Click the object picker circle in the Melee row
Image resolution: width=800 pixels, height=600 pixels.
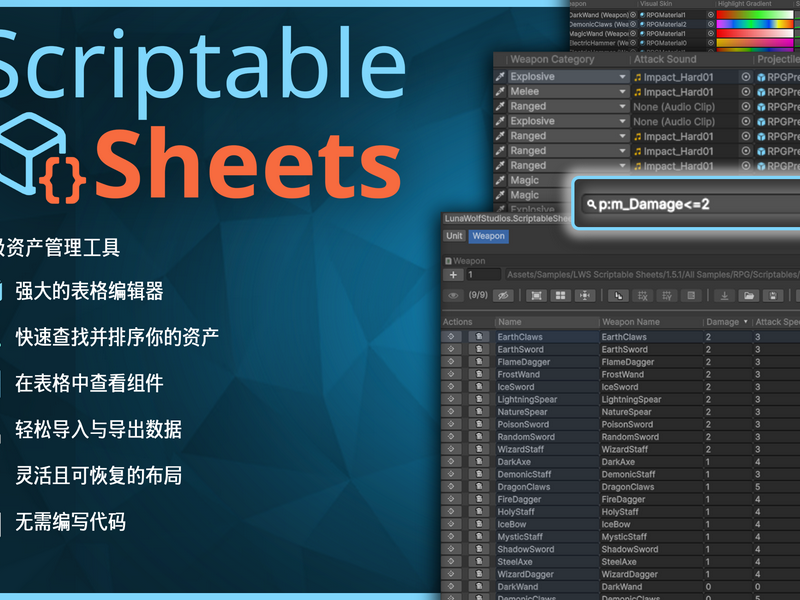(x=745, y=92)
